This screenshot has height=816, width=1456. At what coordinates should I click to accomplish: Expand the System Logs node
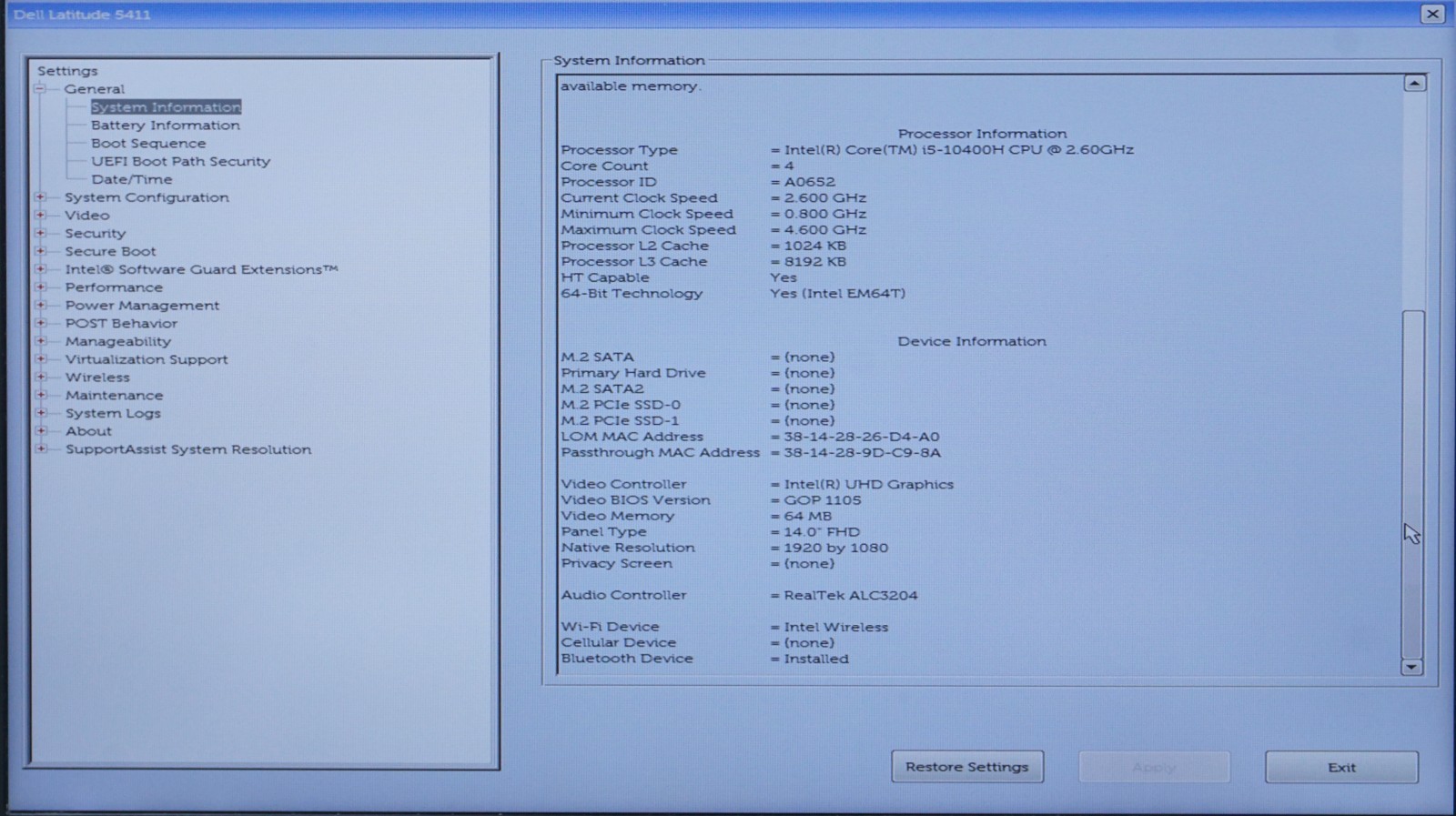pyautogui.click(x=40, y=413)
